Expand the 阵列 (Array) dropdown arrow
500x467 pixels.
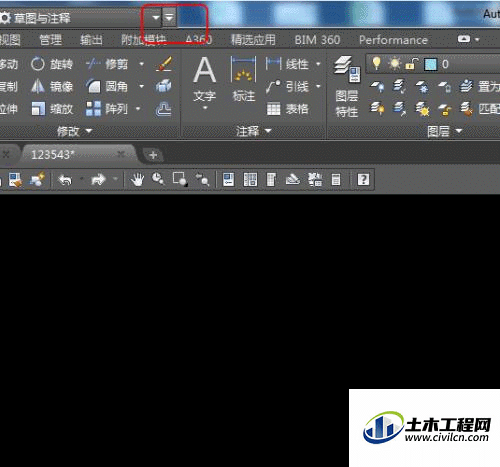tap(138, 109)
